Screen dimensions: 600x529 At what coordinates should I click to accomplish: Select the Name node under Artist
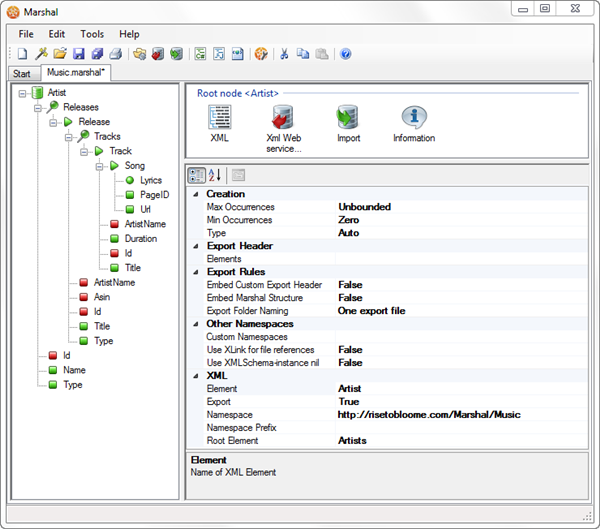tap(74, 370)
